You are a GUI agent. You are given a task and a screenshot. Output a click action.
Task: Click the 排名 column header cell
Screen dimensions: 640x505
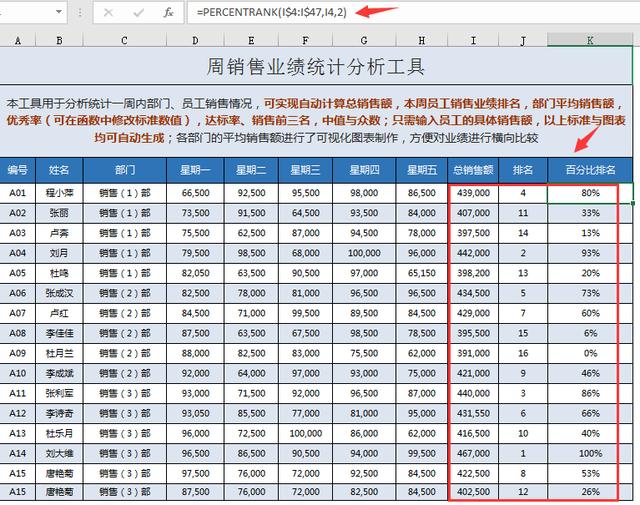coord(523,170)
